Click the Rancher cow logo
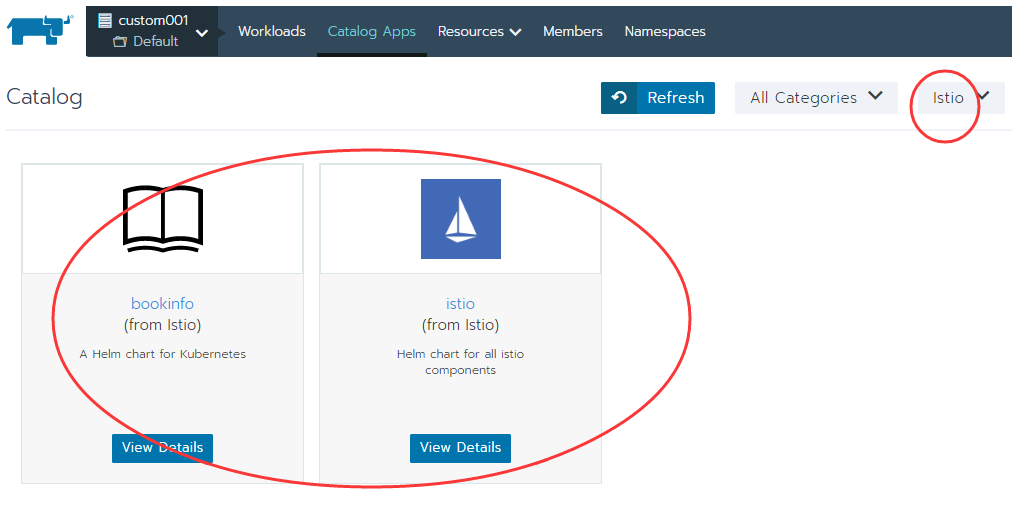Image resolution: width=1012 pixels, height=519 pixels. (40, 29)
